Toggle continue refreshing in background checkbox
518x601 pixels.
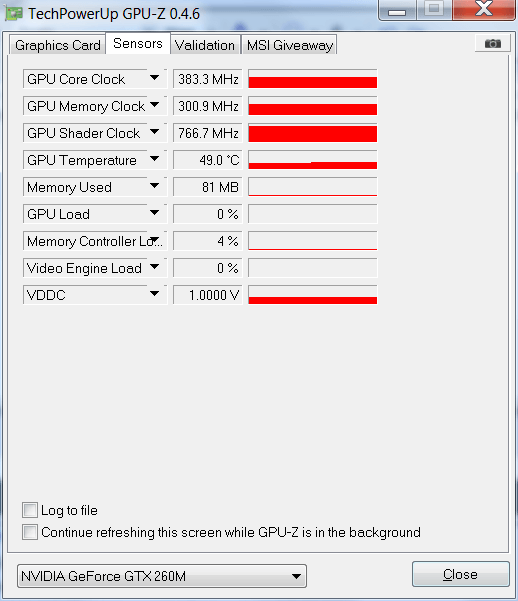pos(30,532)
